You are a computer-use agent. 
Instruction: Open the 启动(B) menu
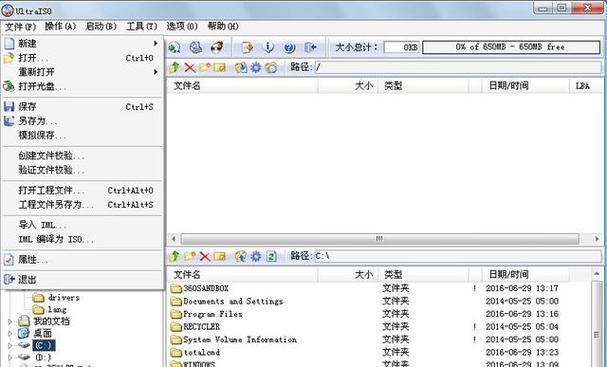tap(101, 26)
